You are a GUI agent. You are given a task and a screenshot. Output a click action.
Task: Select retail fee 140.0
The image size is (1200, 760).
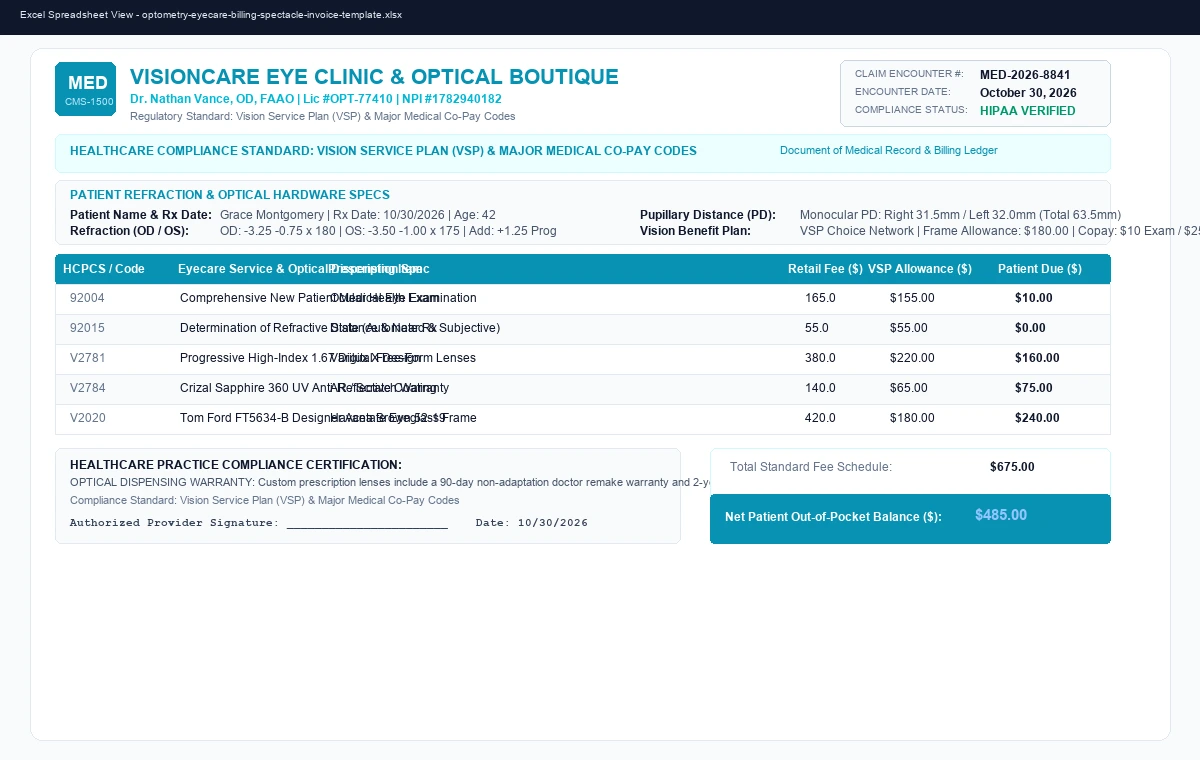coord(820,388)
